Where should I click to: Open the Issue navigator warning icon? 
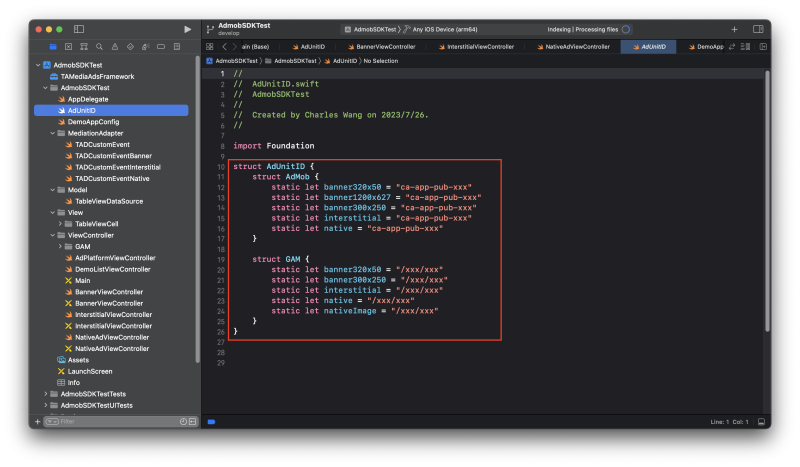[115, 46]
